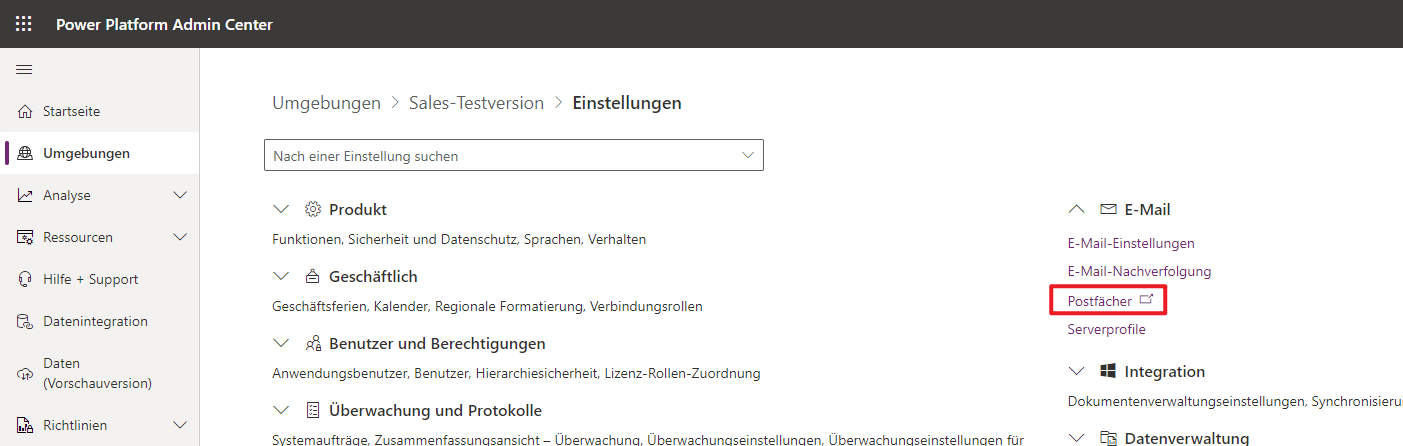
Task: Expand the Richtlinien menu chevron
Action: 180,425
